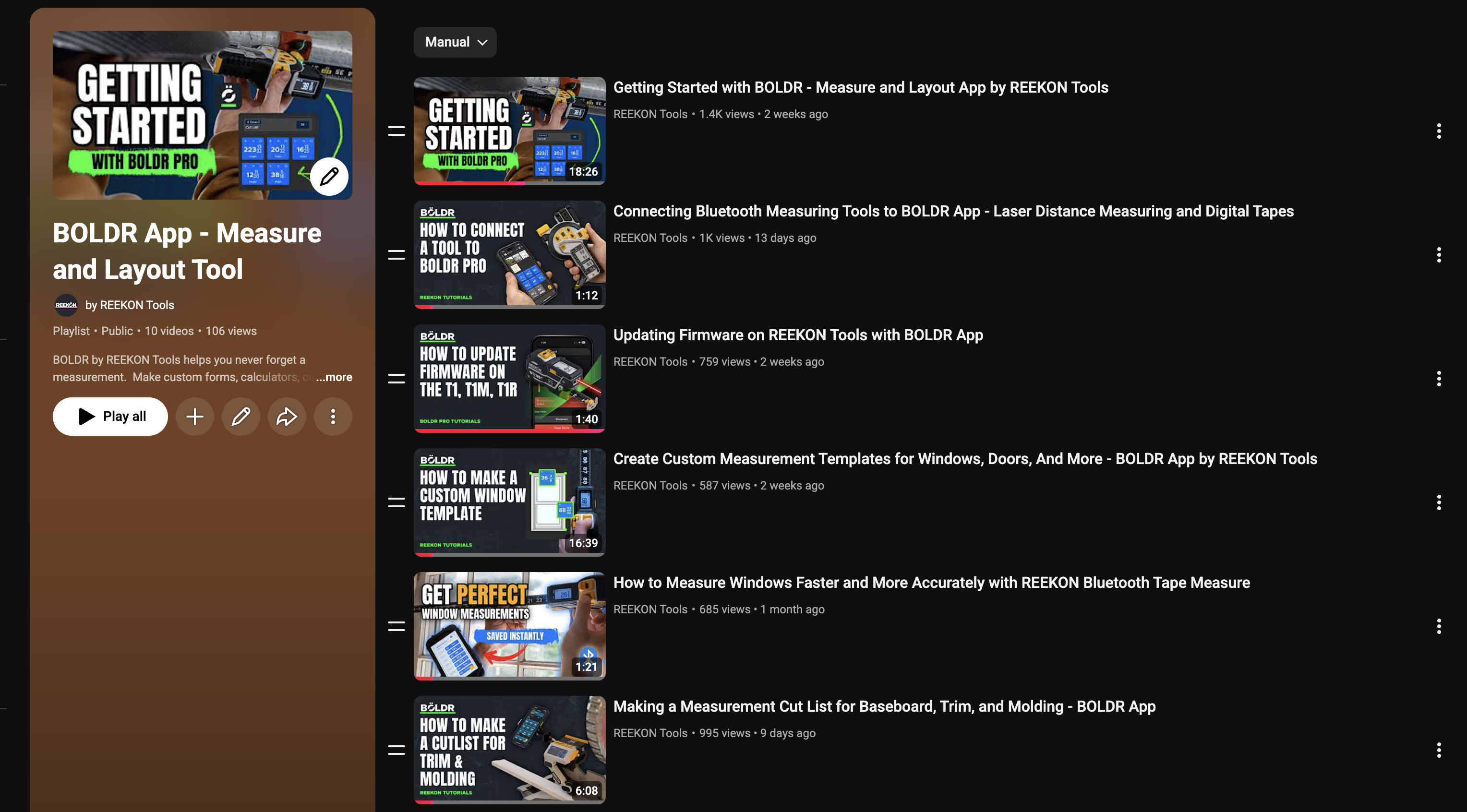
Task: Open playlist more options three-dot menu
Action: coord(333,416)
